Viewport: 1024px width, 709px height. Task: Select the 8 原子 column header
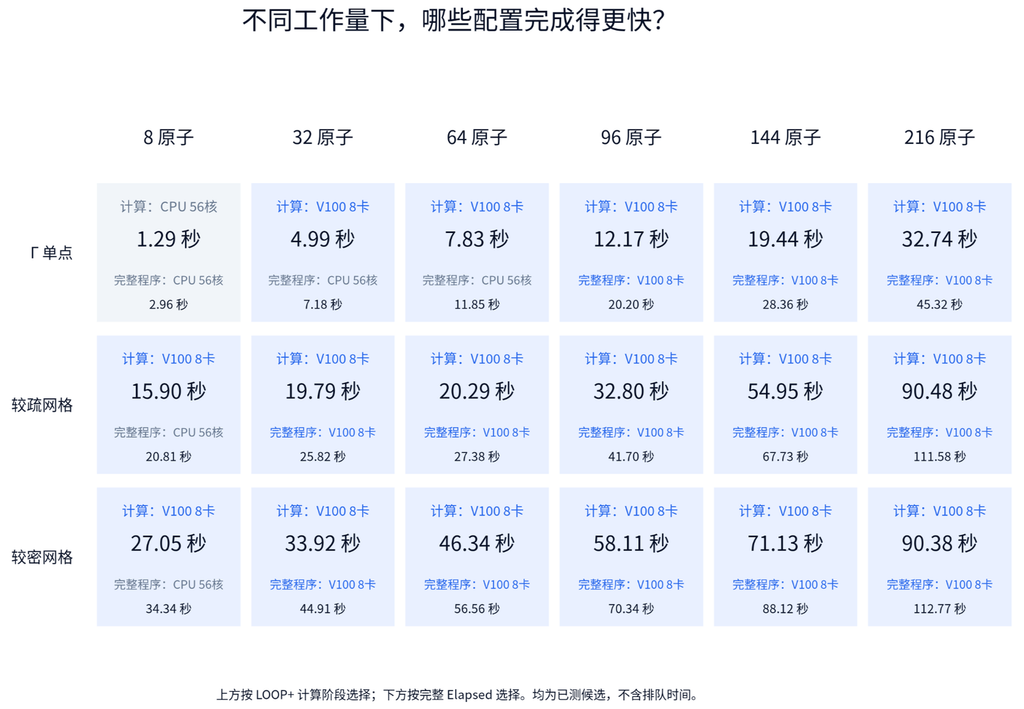(x=168, y=137)
